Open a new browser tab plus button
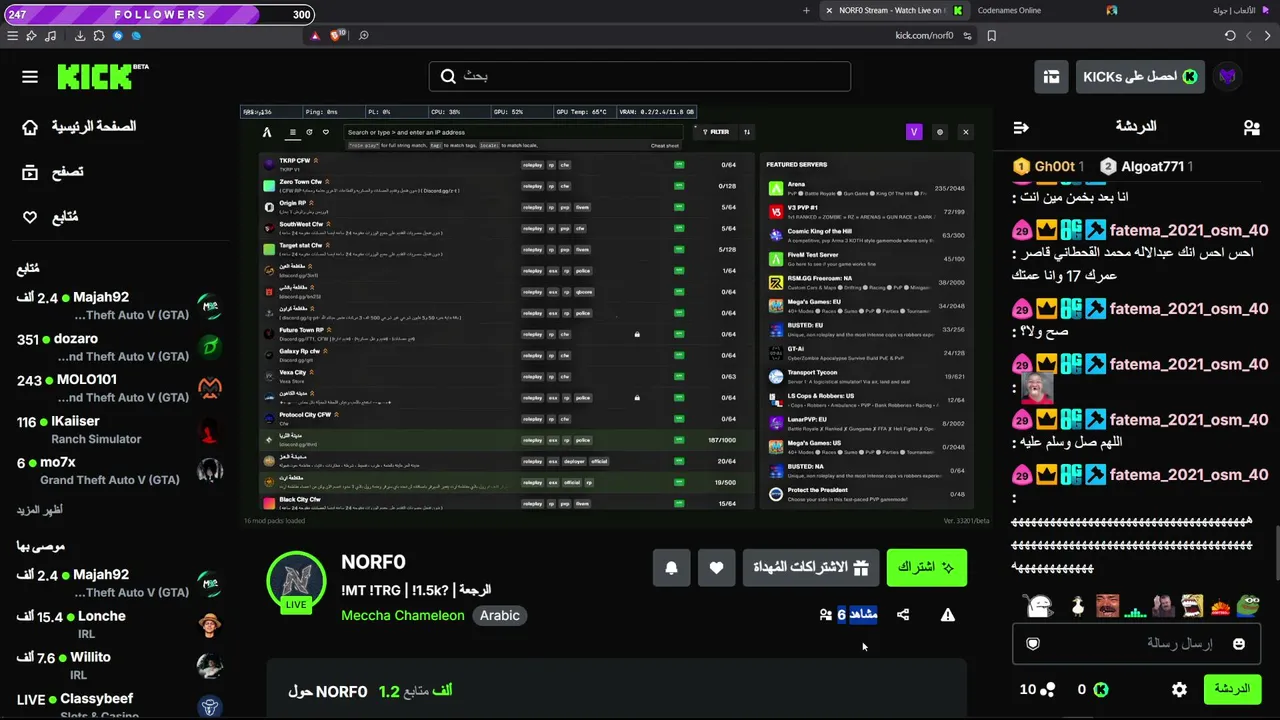The height and width of the screenshot is (720, 1280). (806, 11)
